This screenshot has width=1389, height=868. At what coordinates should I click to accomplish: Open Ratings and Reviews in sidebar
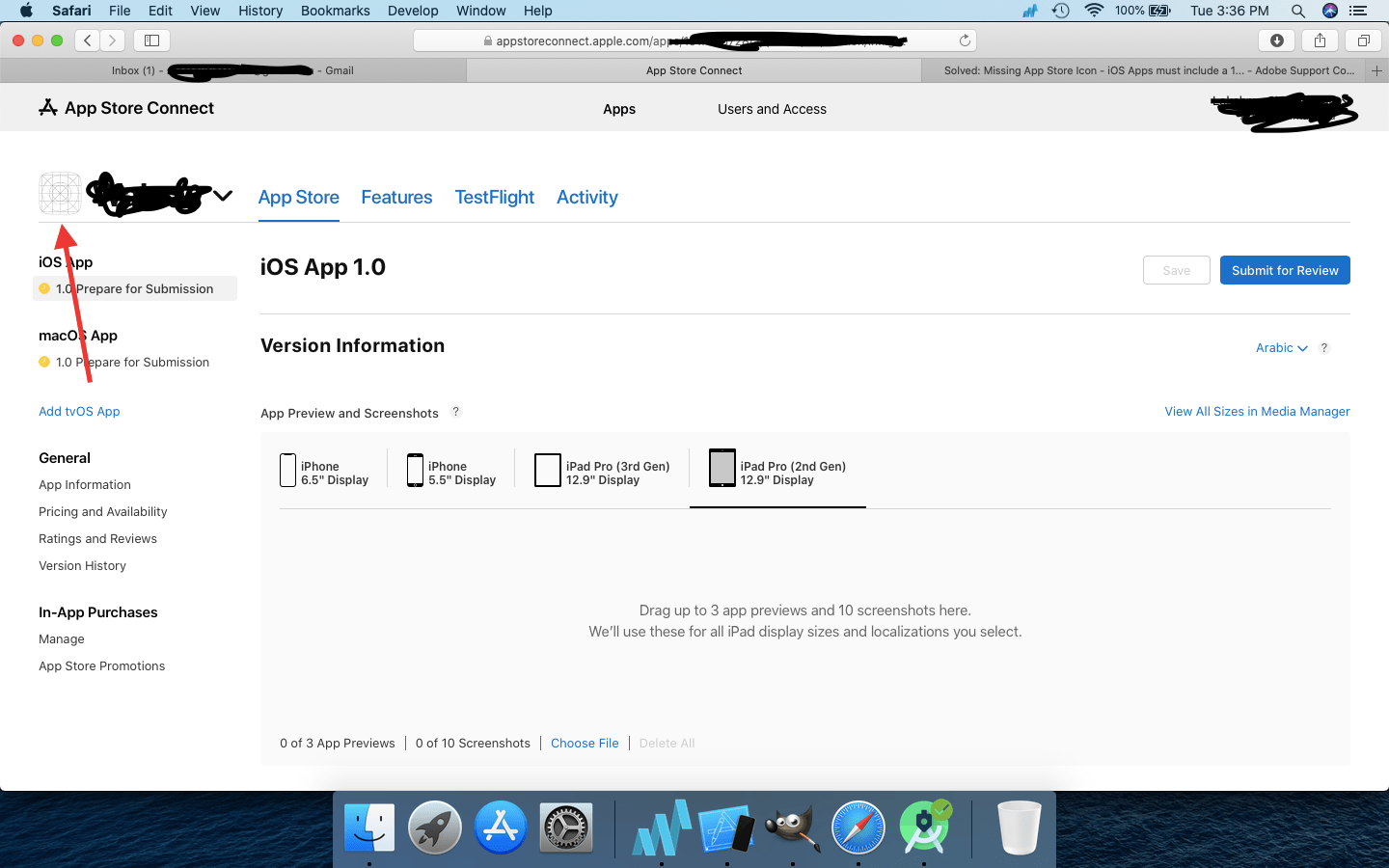coord(97,539)
